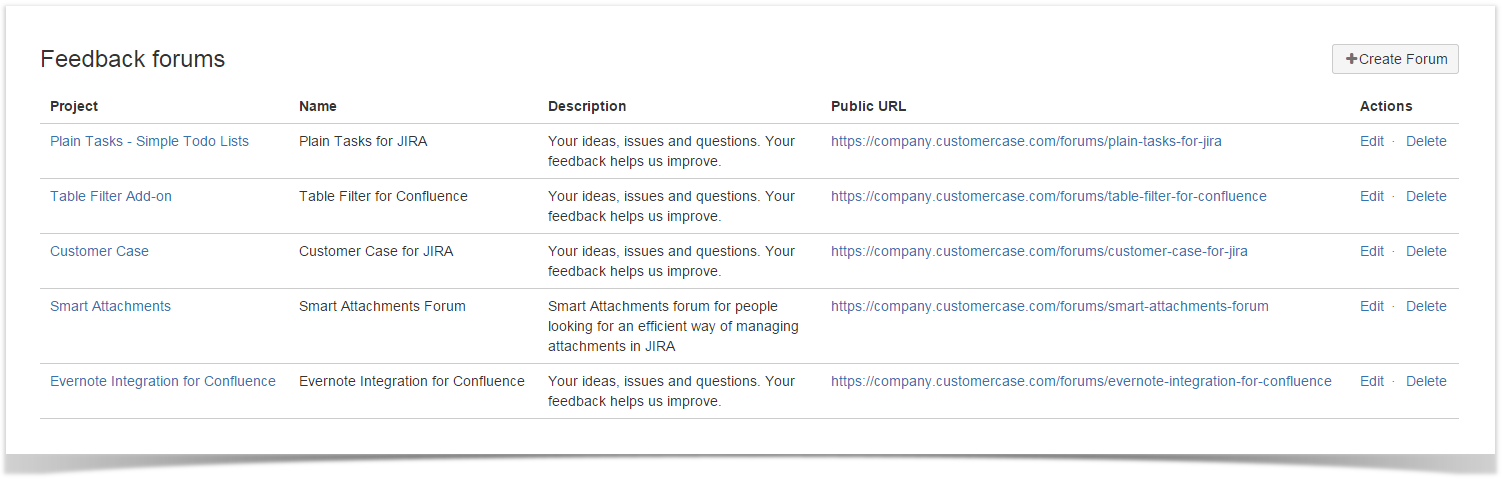Edit the Plain Tasks for JIRA forum
1509x483 pixels.
[1372, 141]
